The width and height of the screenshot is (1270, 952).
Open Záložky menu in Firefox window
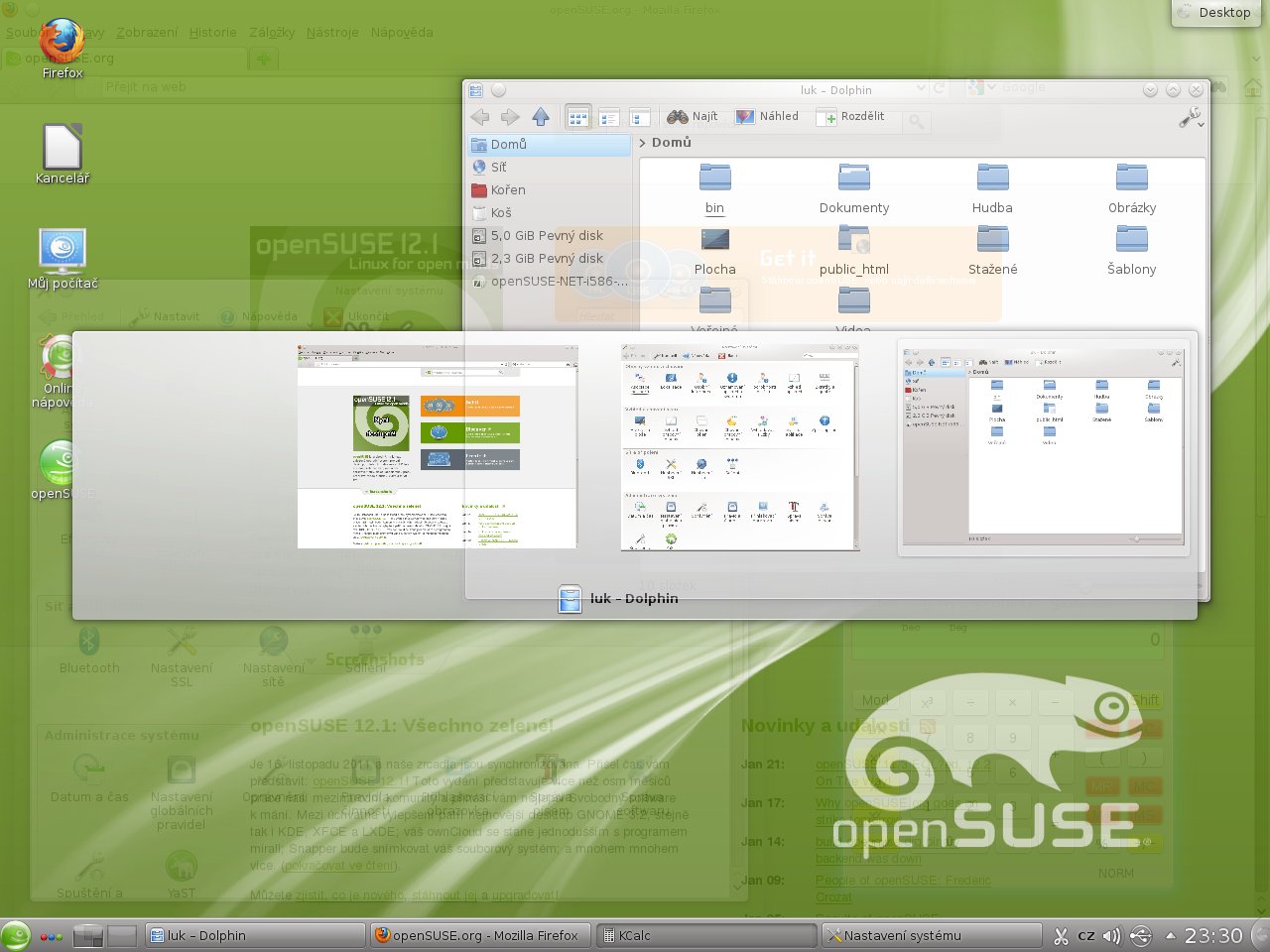click(x=272, y=32)
